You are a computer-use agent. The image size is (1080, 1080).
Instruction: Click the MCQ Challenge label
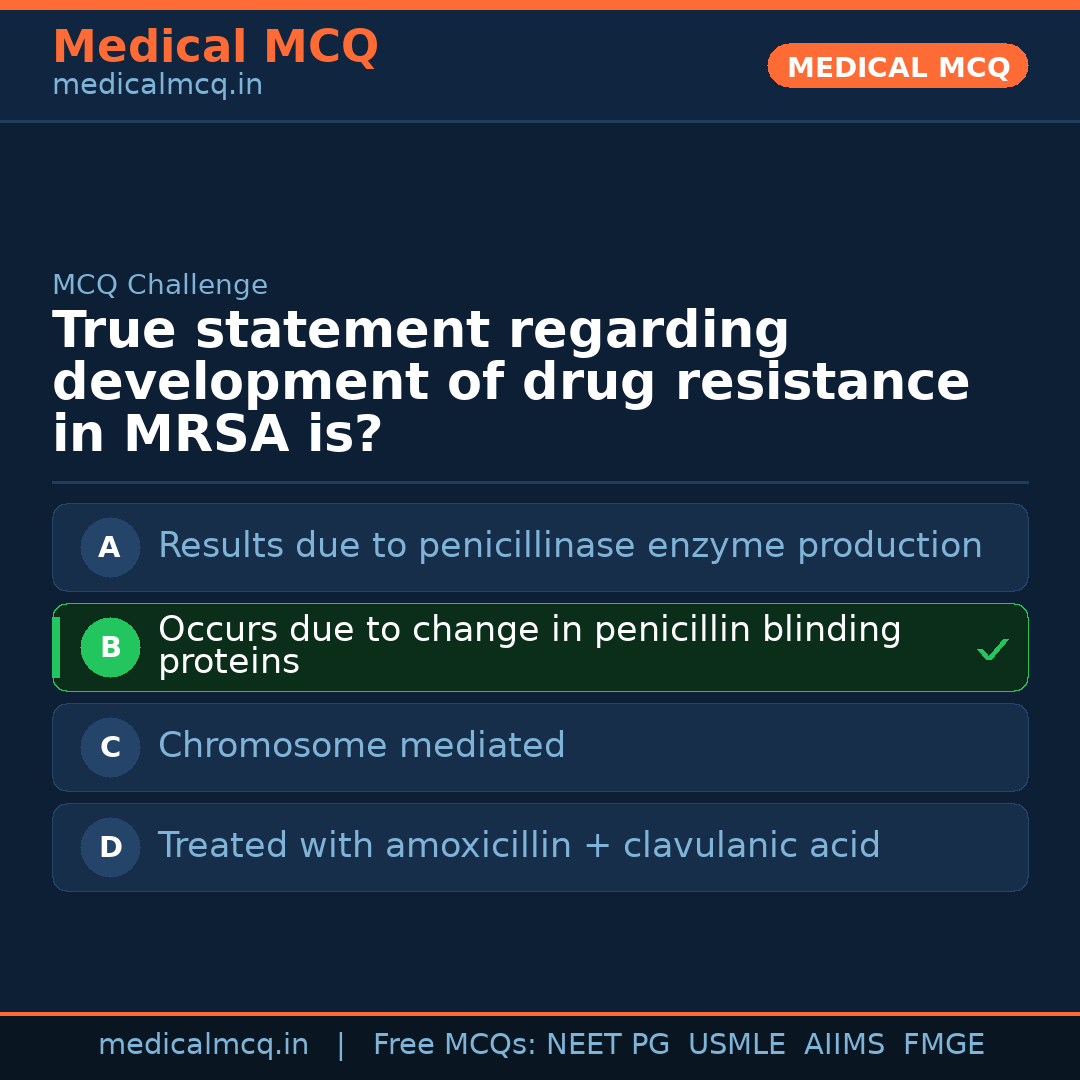(160, 285)
